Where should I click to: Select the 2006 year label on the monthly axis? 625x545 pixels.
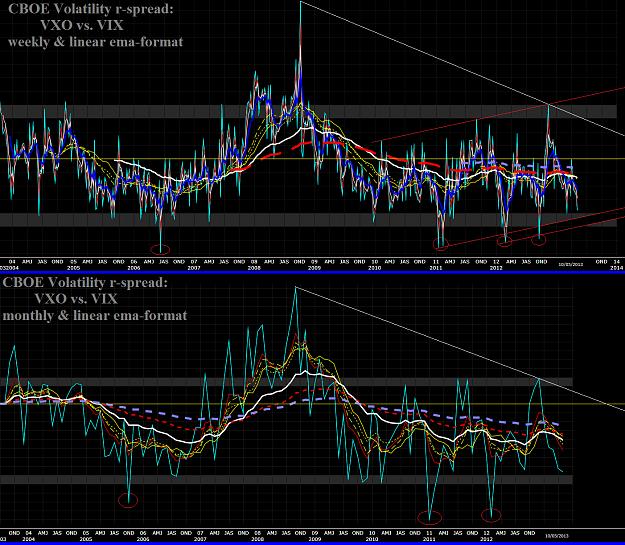coord(143,539)
